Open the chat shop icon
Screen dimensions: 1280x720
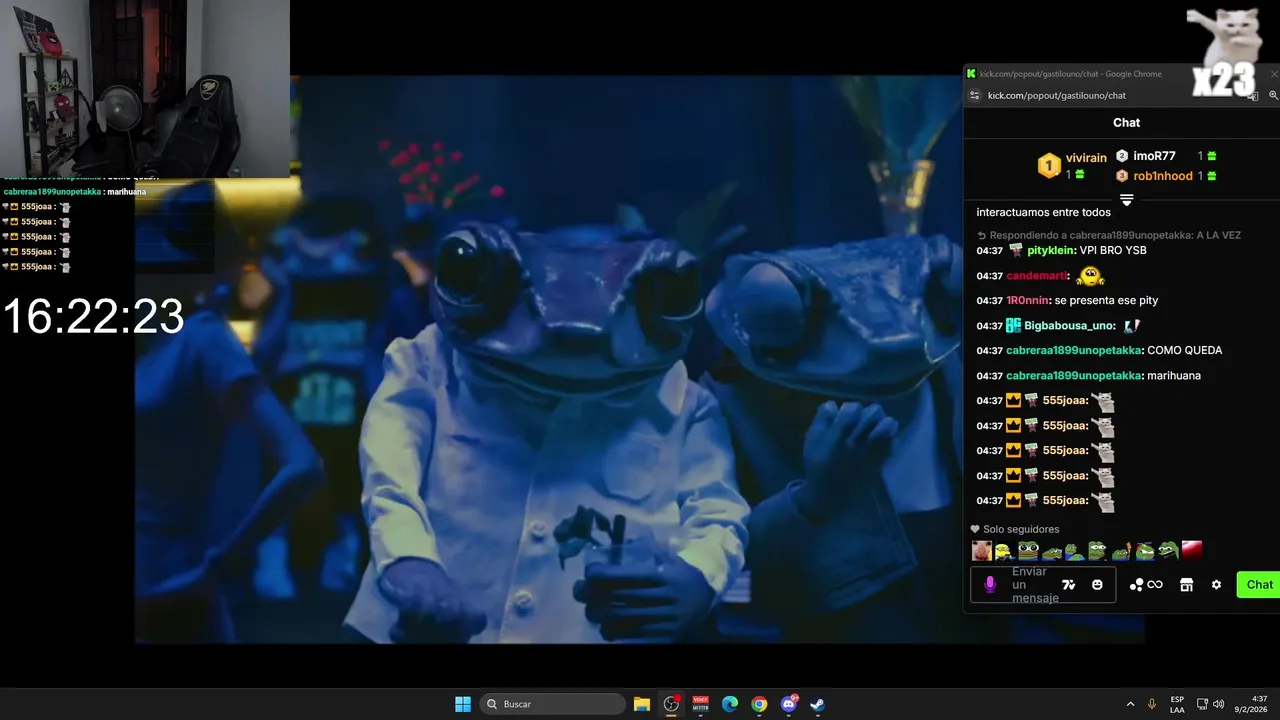(1186, 585)
